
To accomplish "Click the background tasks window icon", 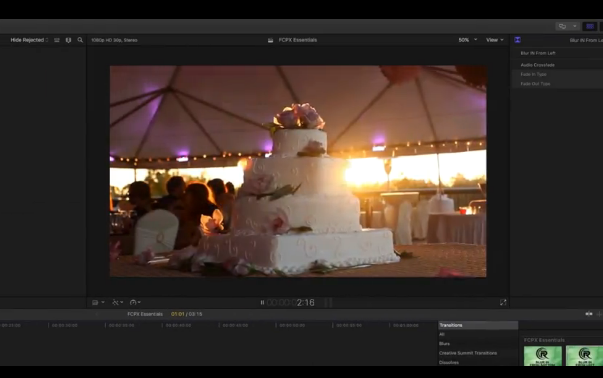I will pos(562,26).
